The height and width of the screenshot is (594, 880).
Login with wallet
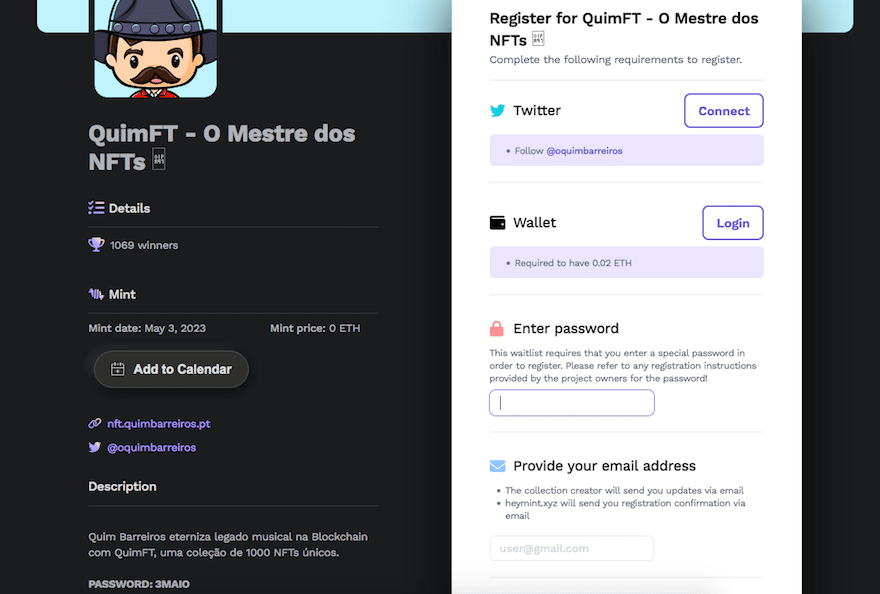tap(732, 223)
